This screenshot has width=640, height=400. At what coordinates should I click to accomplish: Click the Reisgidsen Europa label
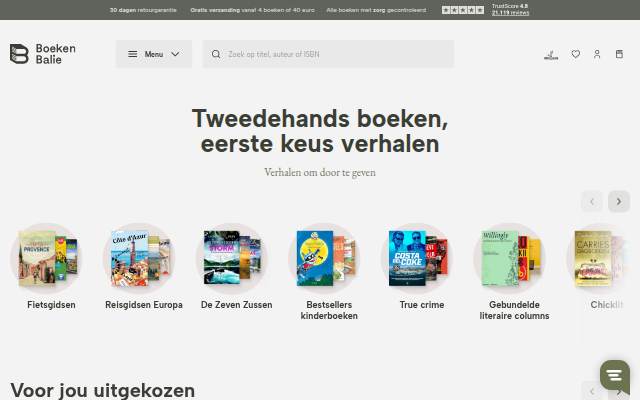pos(144,305)
